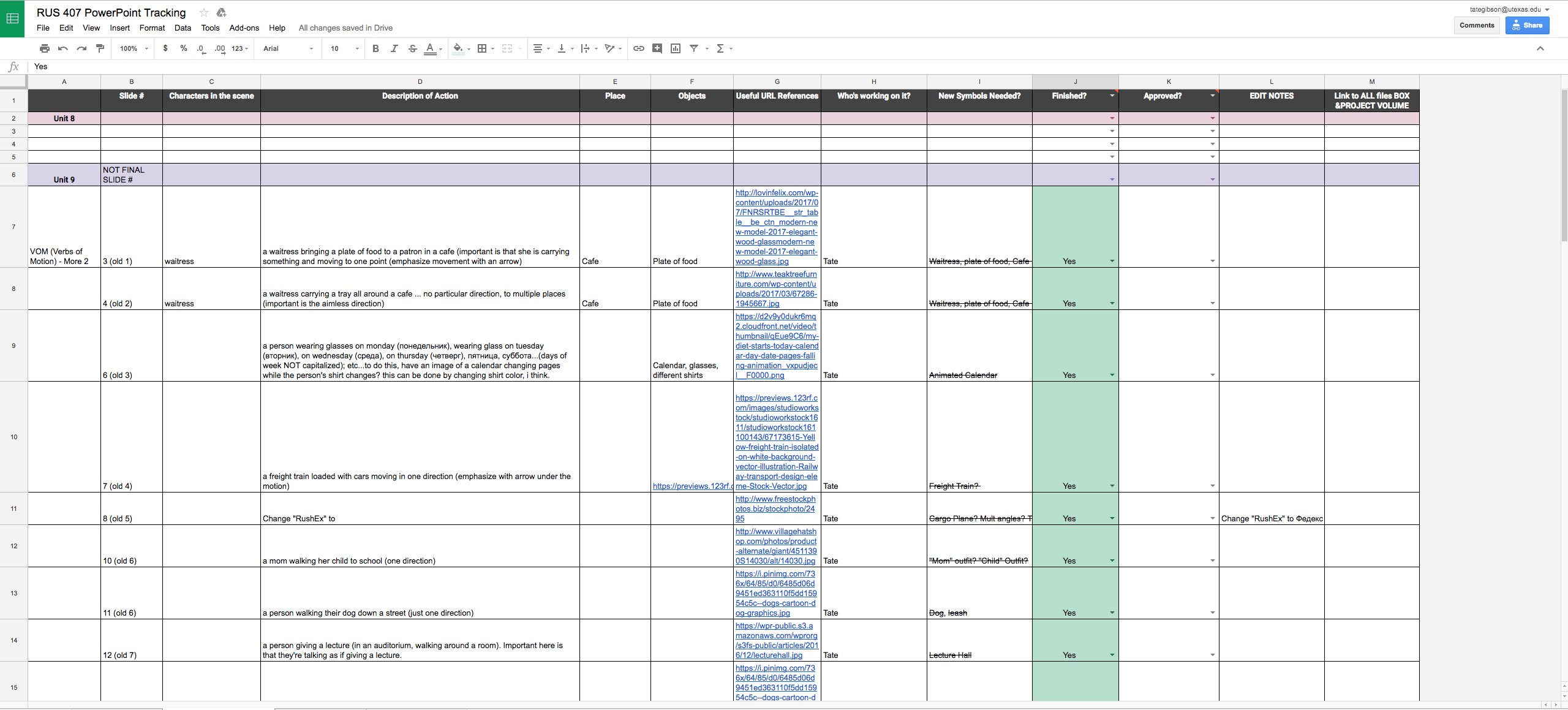Open the Edit menu
The height and width of the screenshot is (710, 1568).
(x=66, y=28)
